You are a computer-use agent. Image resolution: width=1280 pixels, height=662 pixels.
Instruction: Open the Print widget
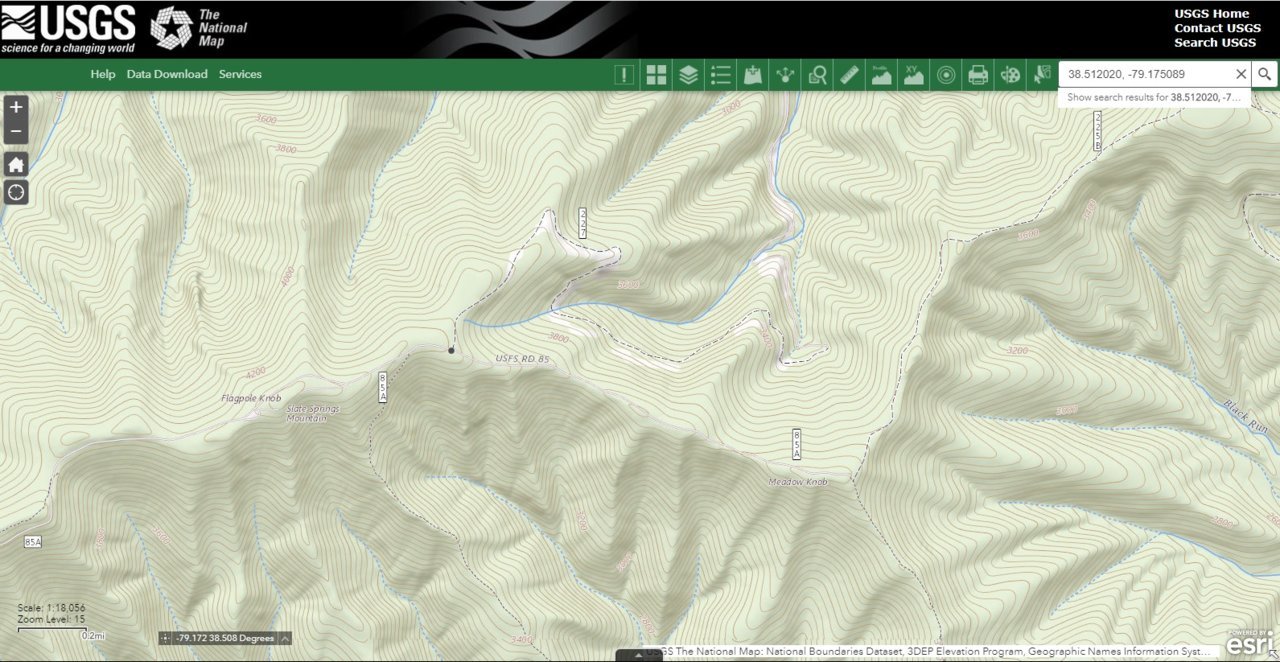point(978,74)
